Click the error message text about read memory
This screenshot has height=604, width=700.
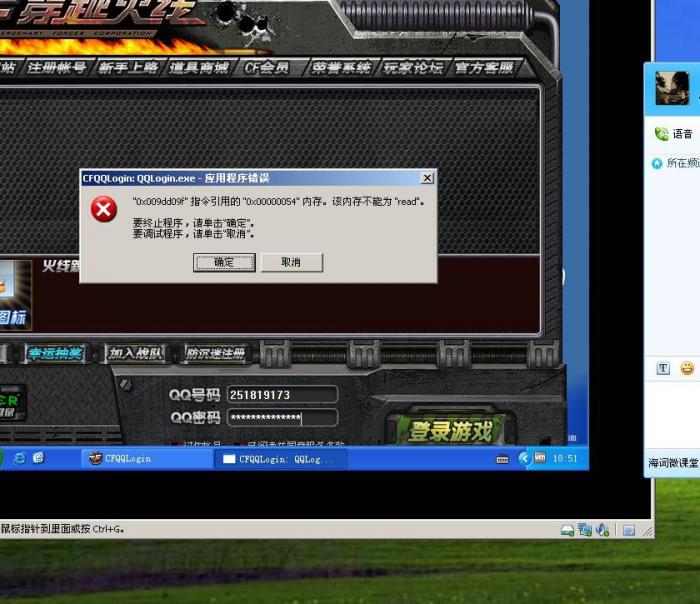pyautogui.click(x=278, y=202)
